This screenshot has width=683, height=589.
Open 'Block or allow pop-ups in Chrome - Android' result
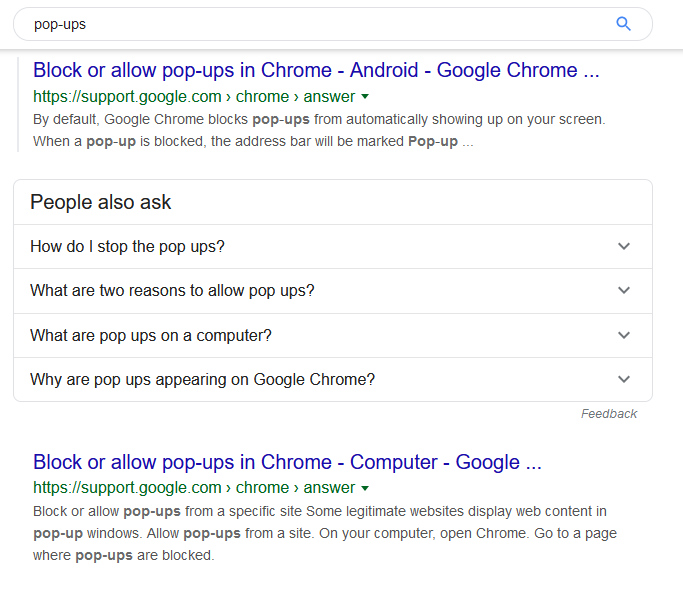[316, 70]
